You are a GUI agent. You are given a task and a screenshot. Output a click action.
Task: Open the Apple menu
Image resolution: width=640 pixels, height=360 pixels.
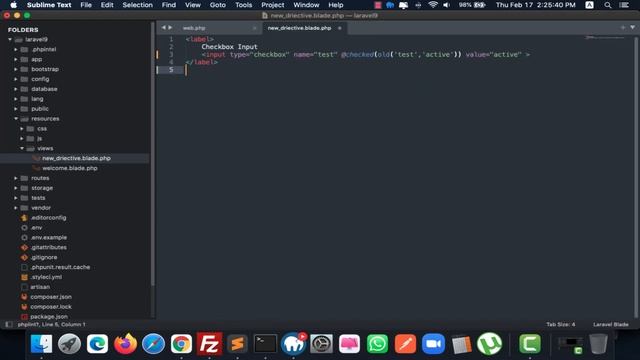click(13, 5)
